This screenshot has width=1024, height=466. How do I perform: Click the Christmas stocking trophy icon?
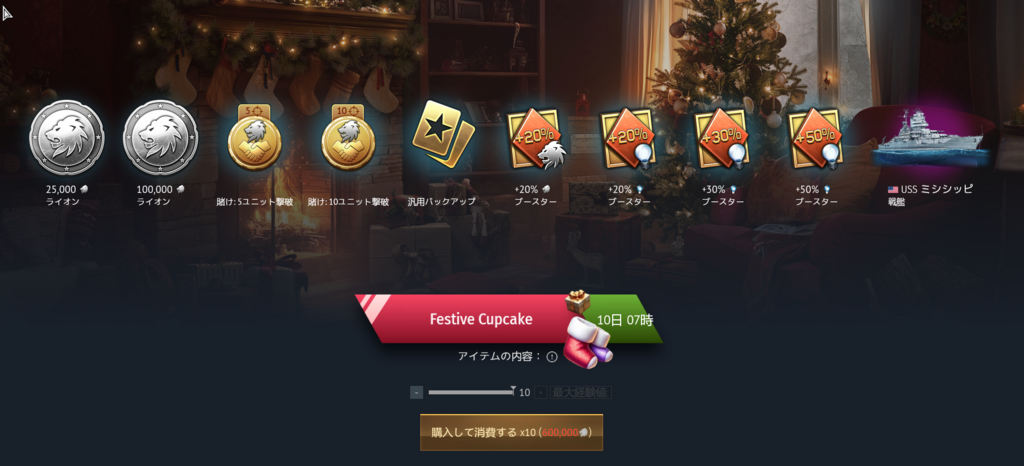[x=588, y=340]
